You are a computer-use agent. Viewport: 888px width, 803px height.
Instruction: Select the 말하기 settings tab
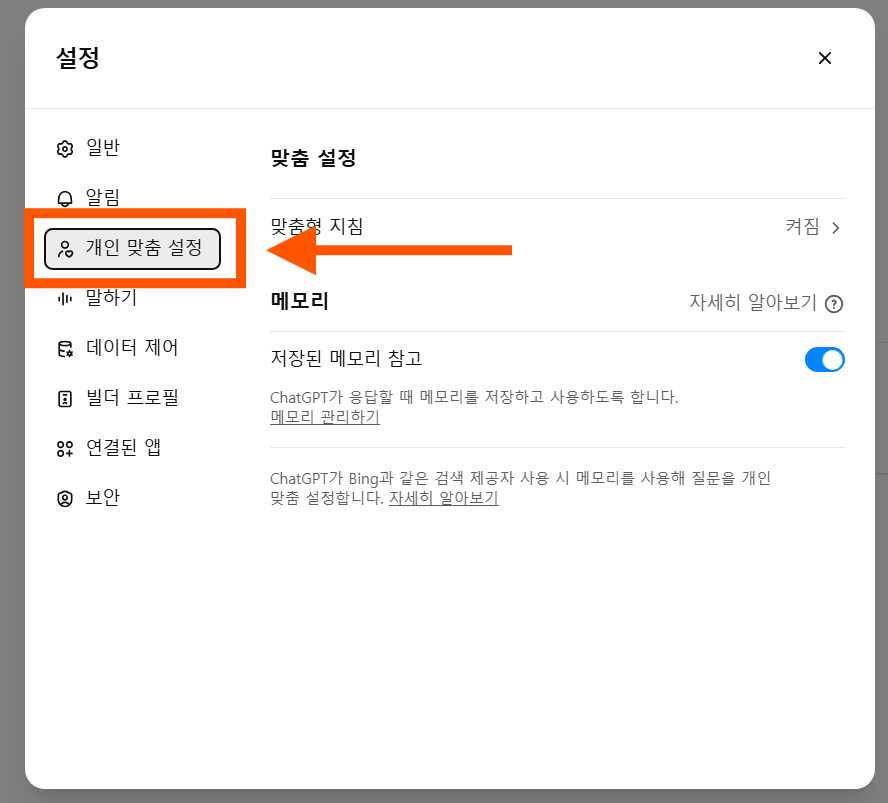[110, 298]
